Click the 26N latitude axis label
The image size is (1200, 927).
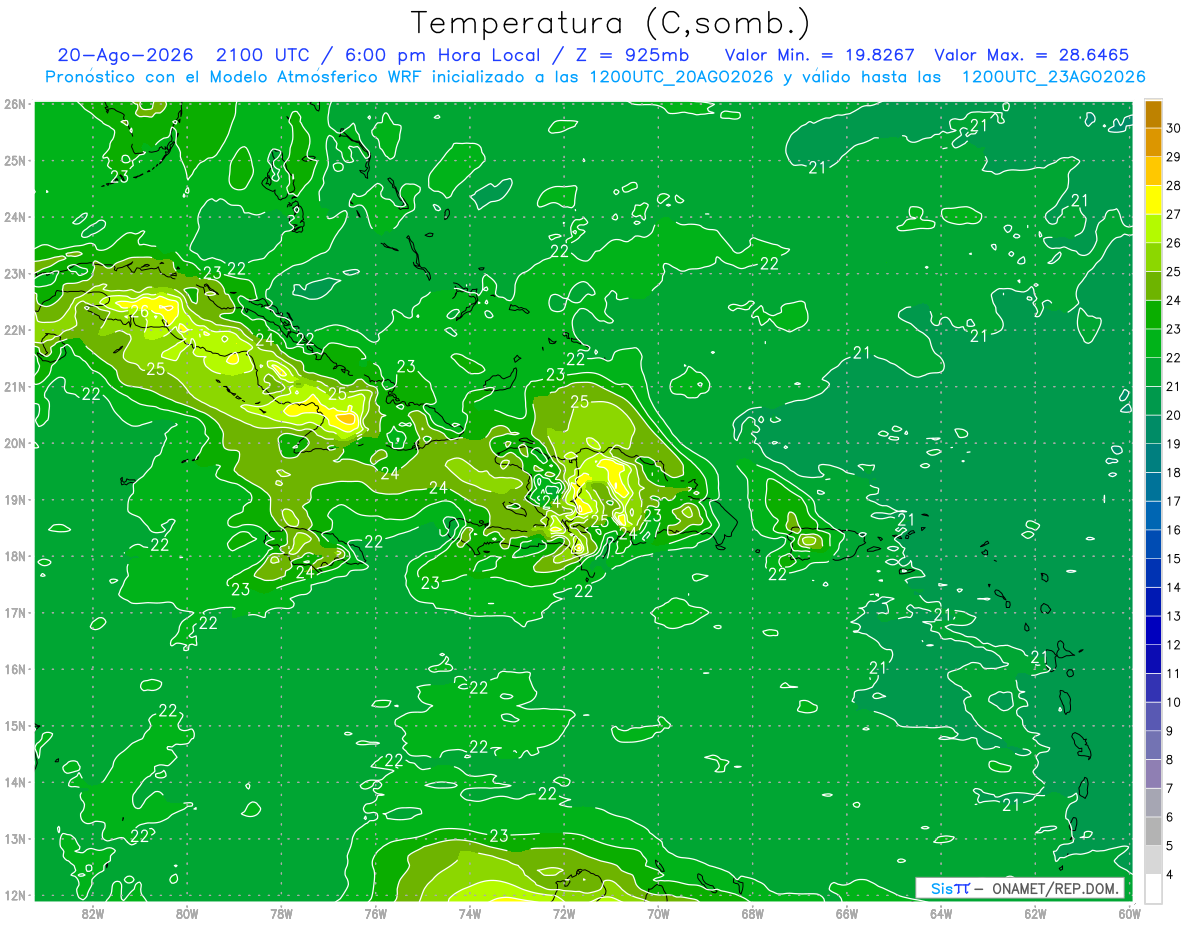14,104
